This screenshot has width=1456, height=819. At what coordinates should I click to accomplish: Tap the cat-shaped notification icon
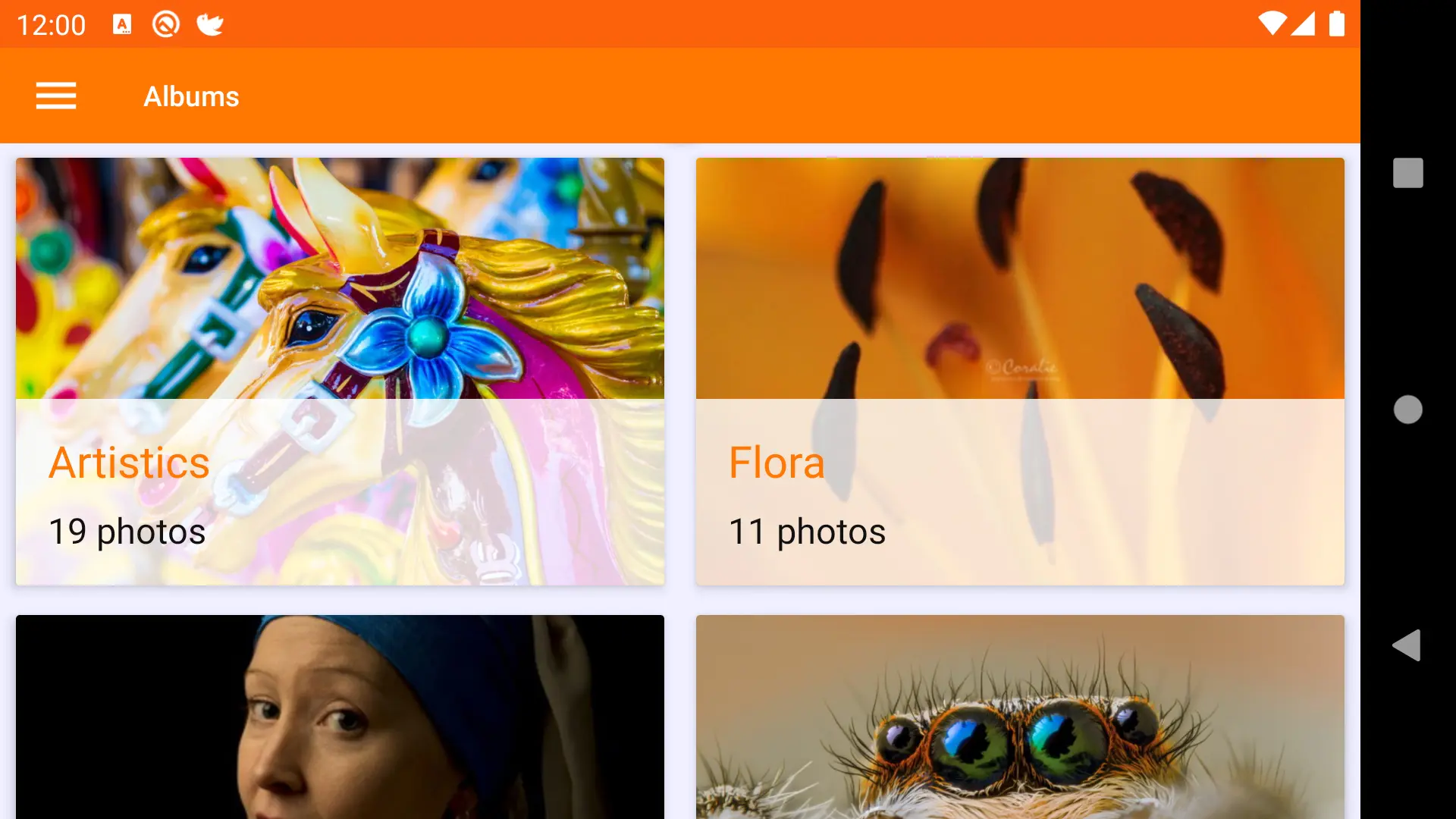pyautogui.click(x=210, y=25)
